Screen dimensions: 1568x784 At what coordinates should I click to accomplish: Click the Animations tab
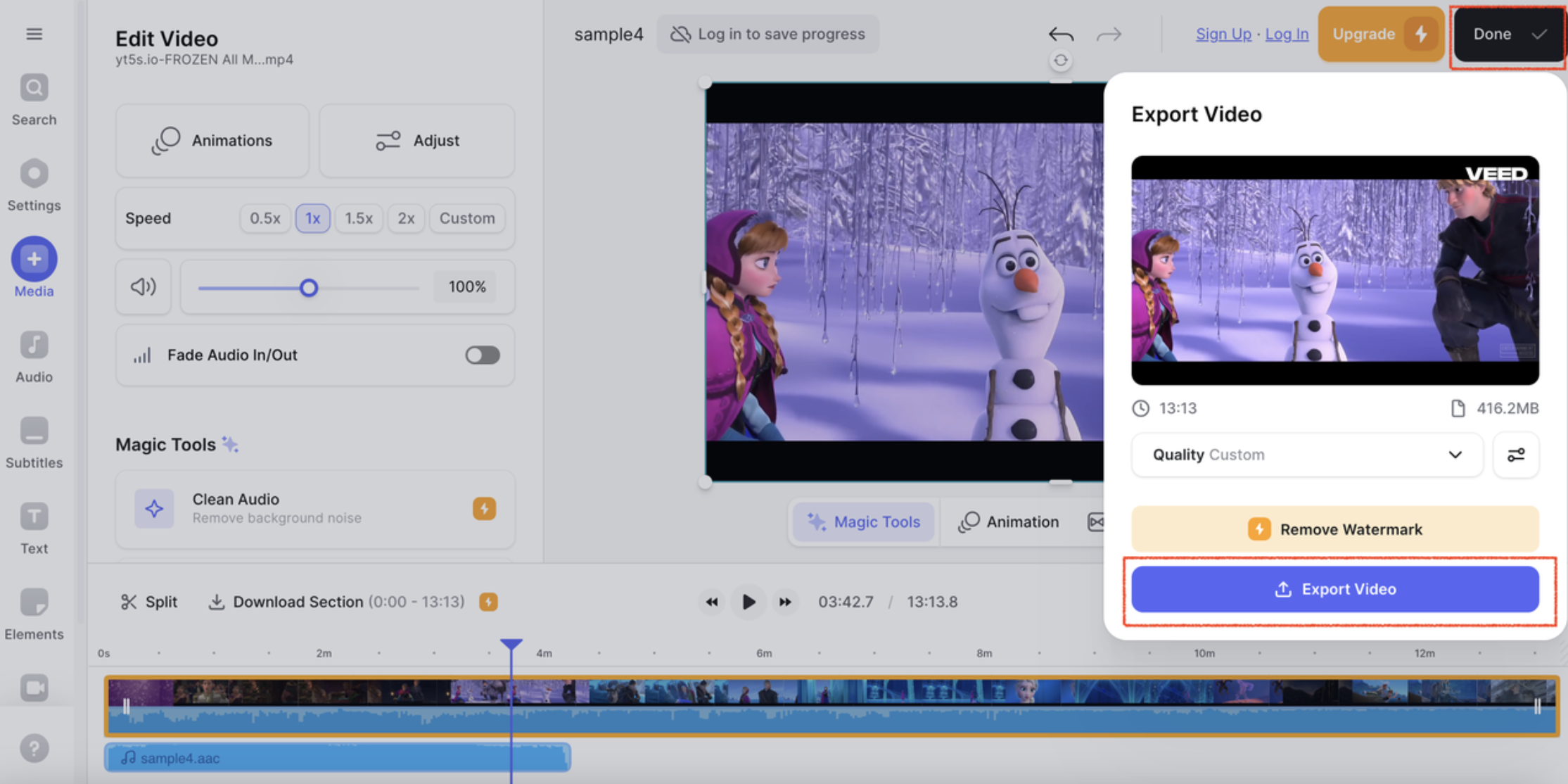click(x=212, y=140)
